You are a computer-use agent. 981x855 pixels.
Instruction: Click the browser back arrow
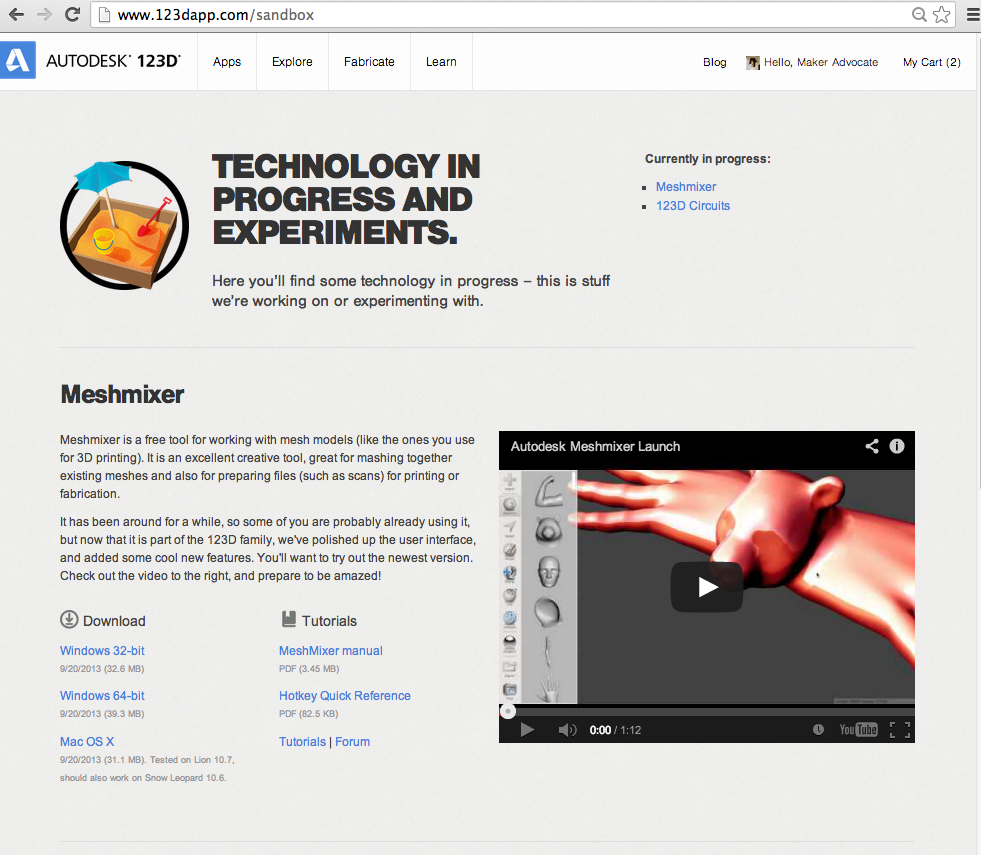(16, 14)
